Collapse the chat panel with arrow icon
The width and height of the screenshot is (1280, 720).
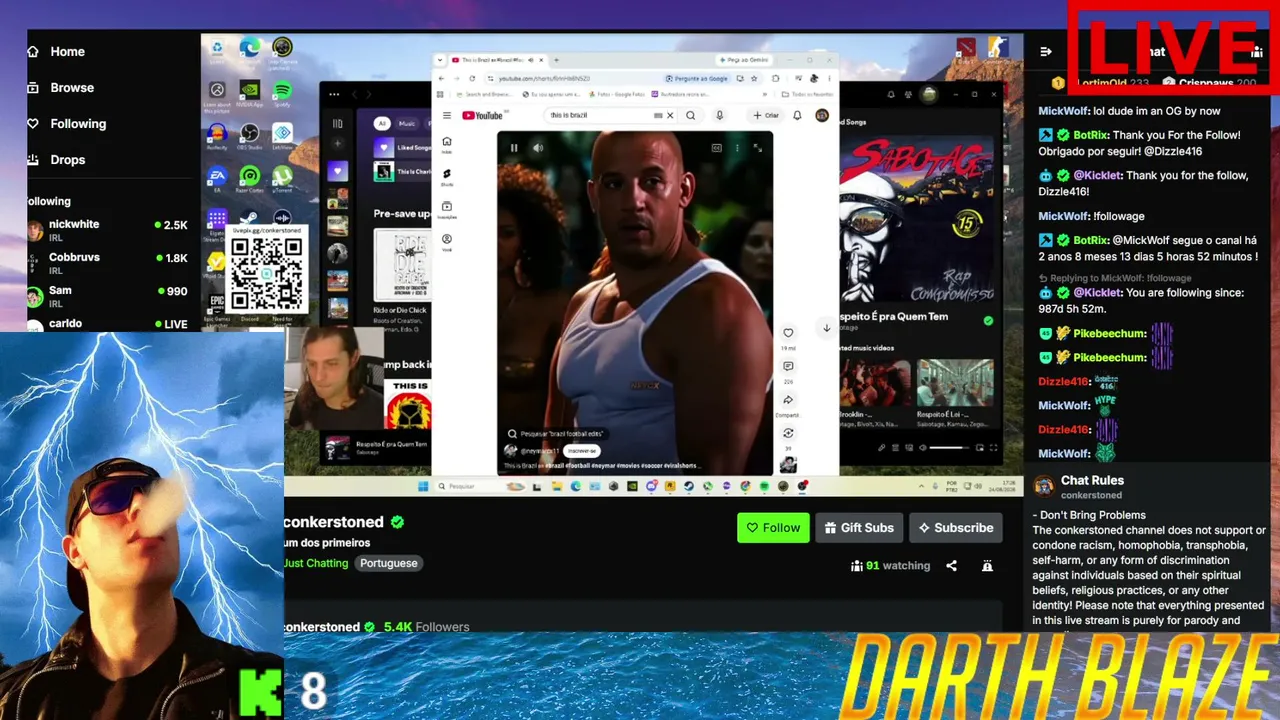(1046, 52)
